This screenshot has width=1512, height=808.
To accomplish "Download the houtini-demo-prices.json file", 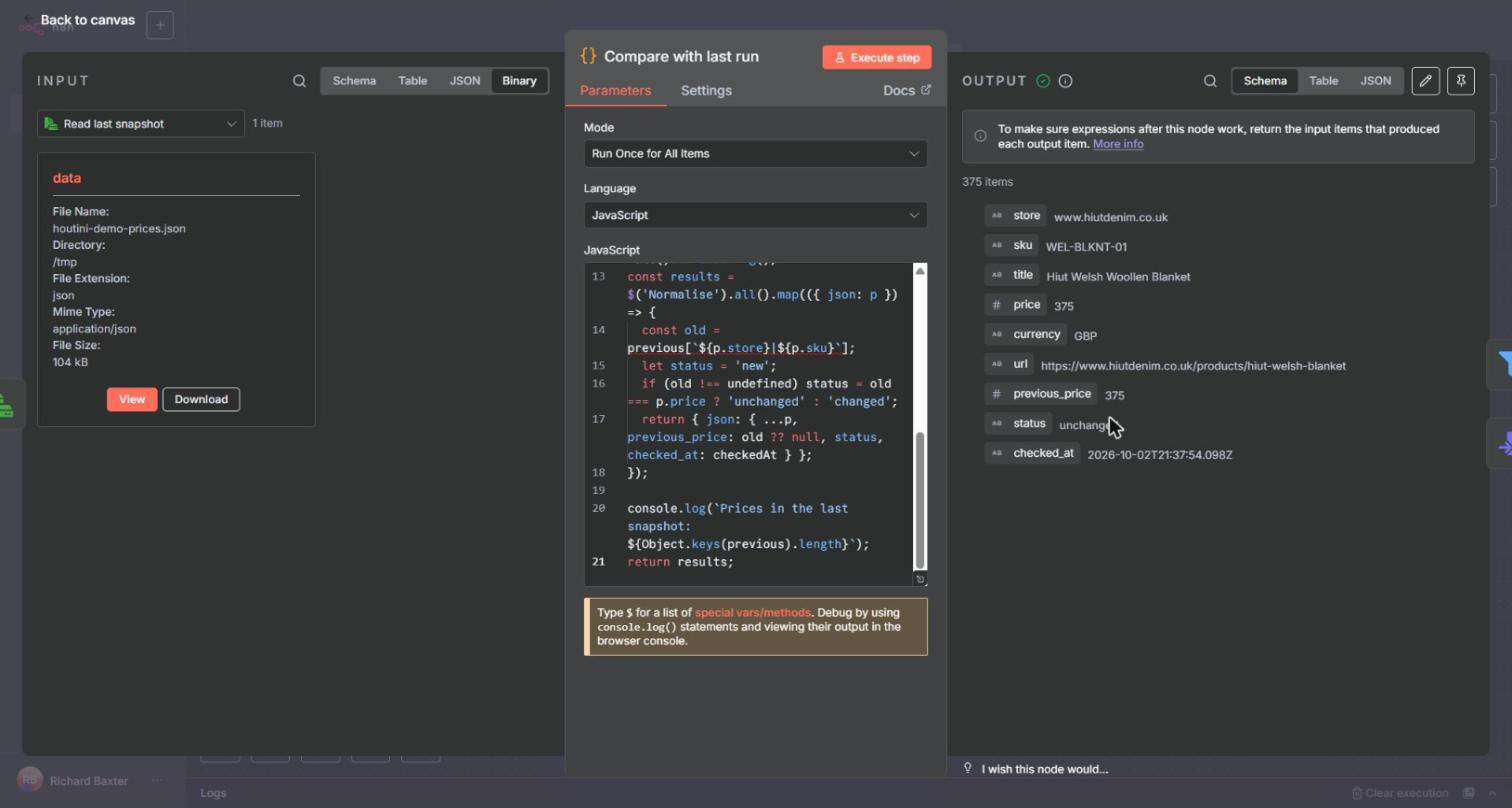I will coord(201,399).
